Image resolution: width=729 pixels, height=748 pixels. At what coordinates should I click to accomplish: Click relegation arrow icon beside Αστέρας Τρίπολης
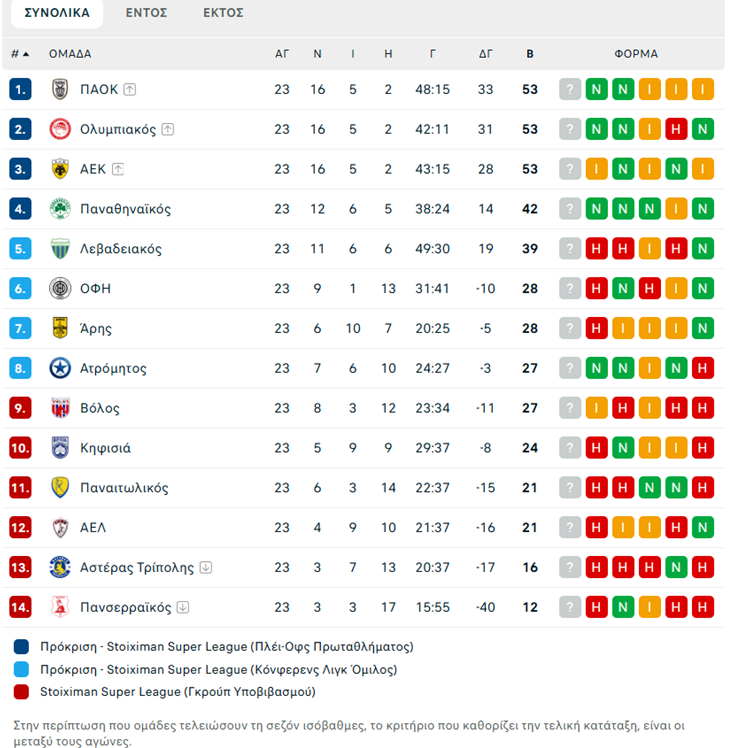click(206, 567)
